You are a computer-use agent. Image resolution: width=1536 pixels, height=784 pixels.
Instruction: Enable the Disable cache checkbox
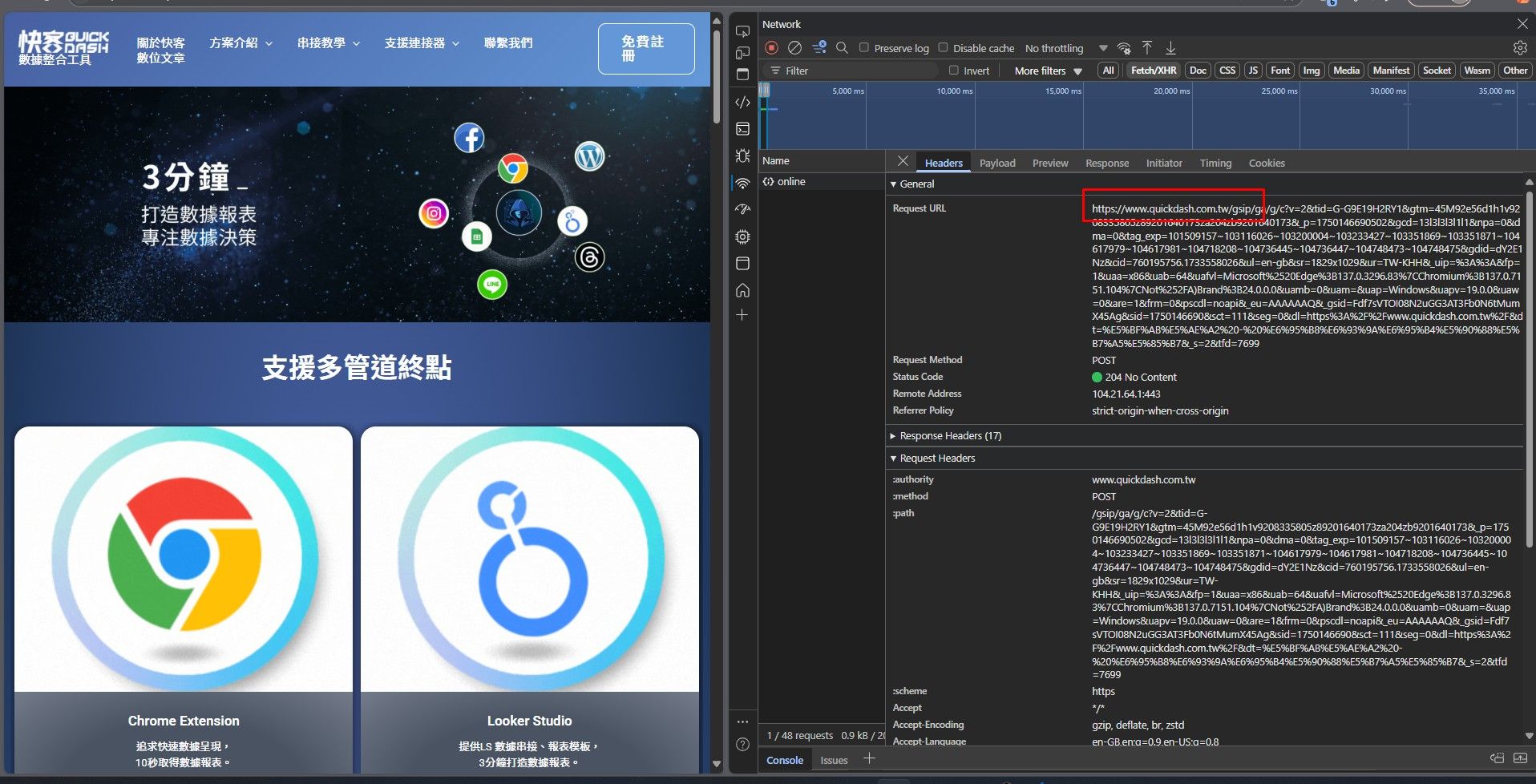tap(943, 47)
